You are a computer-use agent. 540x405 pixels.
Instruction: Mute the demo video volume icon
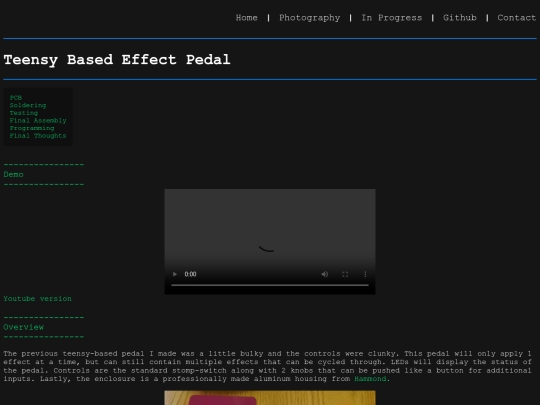(x=324, y=274)
